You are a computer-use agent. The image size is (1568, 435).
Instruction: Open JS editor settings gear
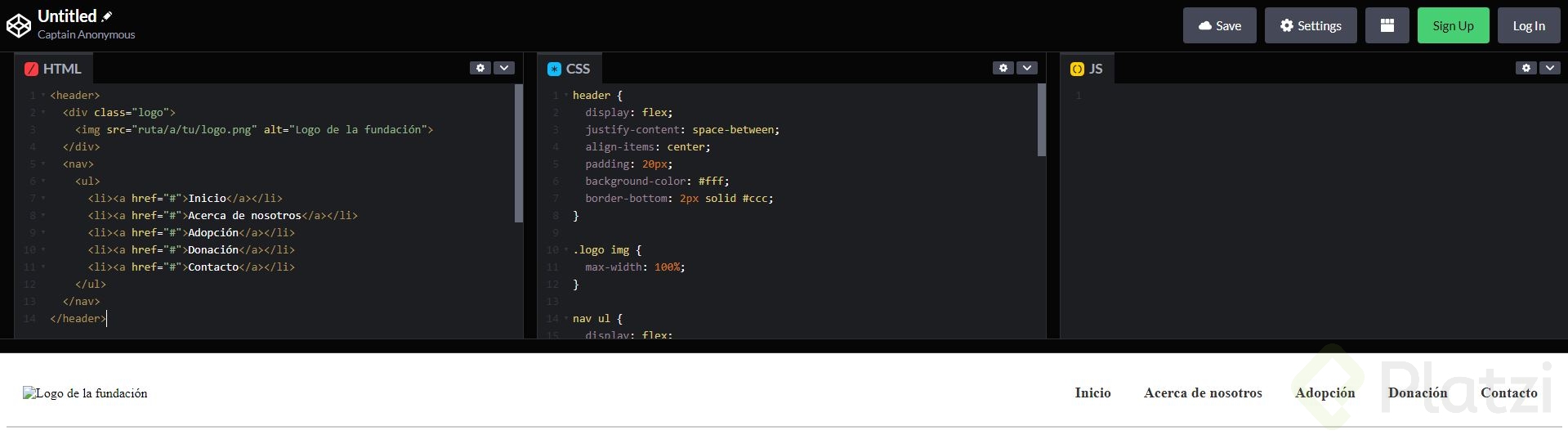click(x=1526, y=68)
